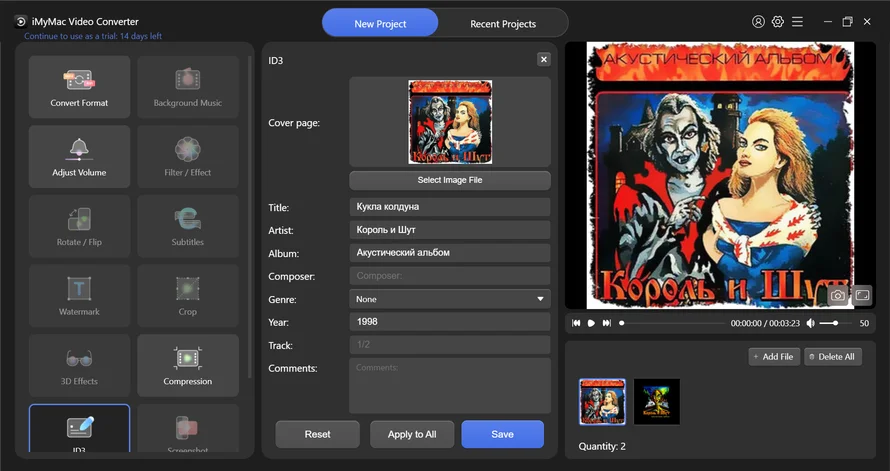Click the playback progress bar
This screenshot has width=890, height=471.
click(x=673, y=323)
